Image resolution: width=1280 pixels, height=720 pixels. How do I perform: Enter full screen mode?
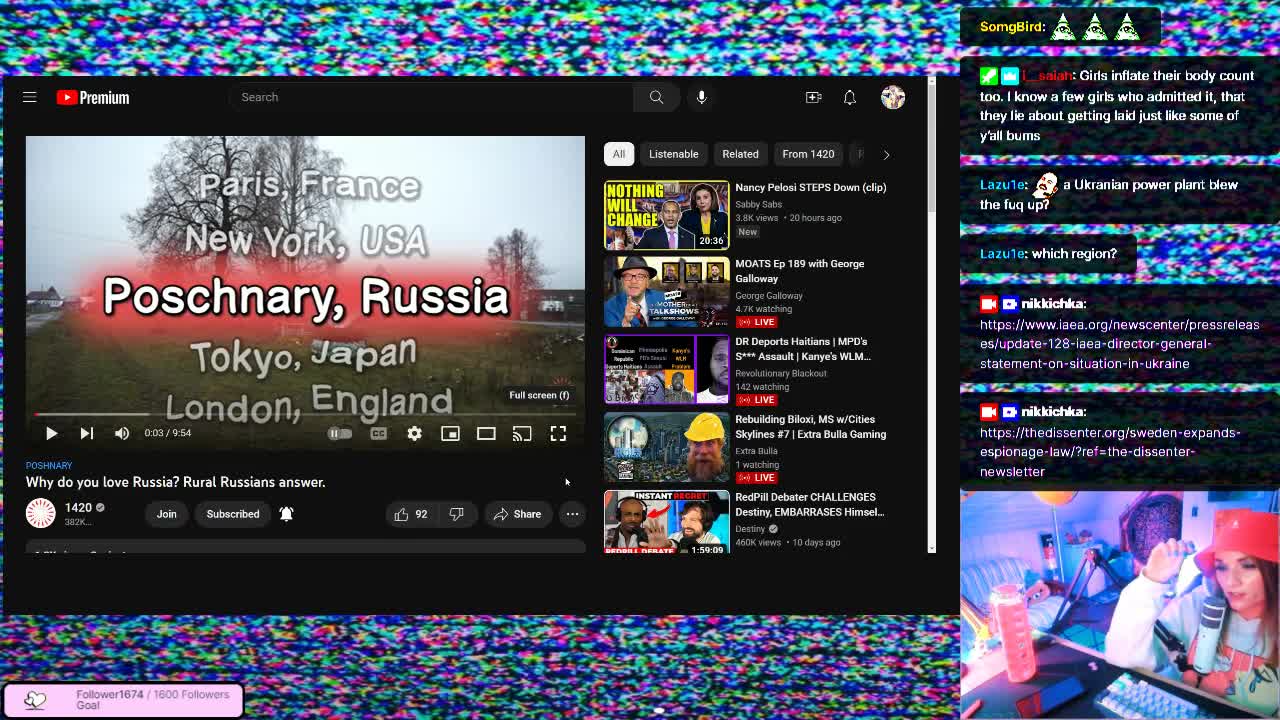click(x=558, y=433)
